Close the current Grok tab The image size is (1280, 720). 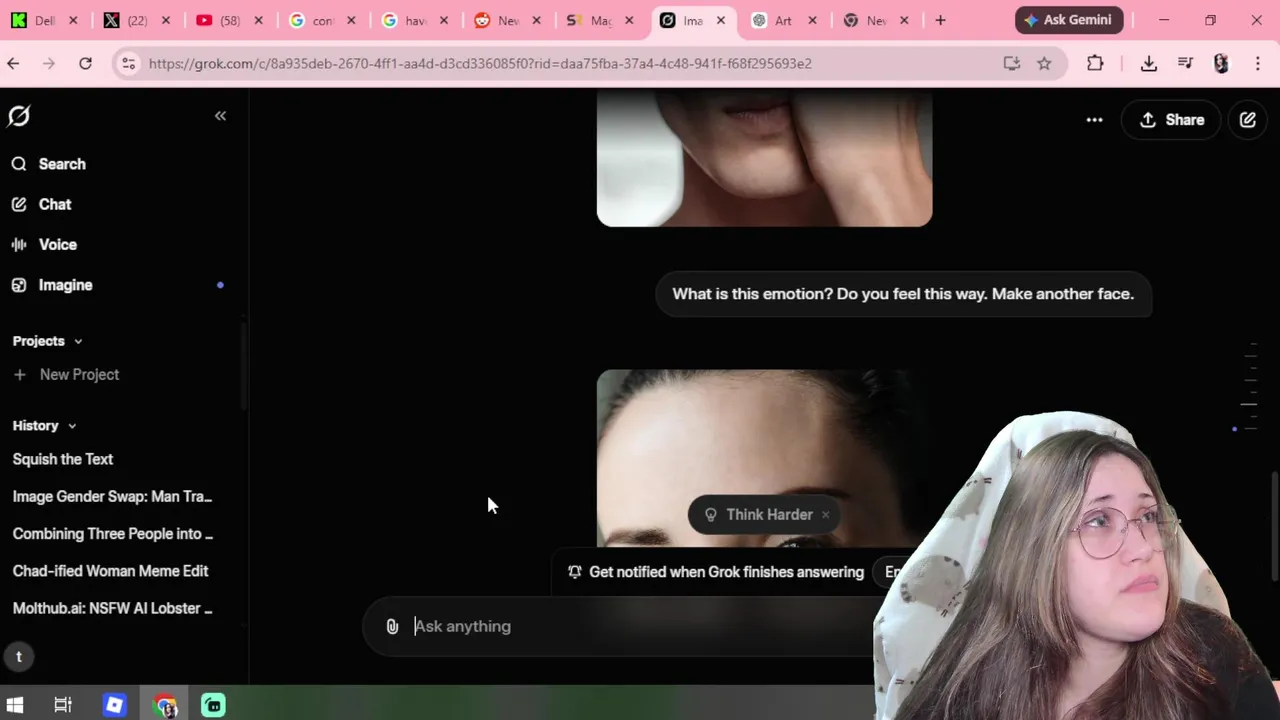click(721, 20)
